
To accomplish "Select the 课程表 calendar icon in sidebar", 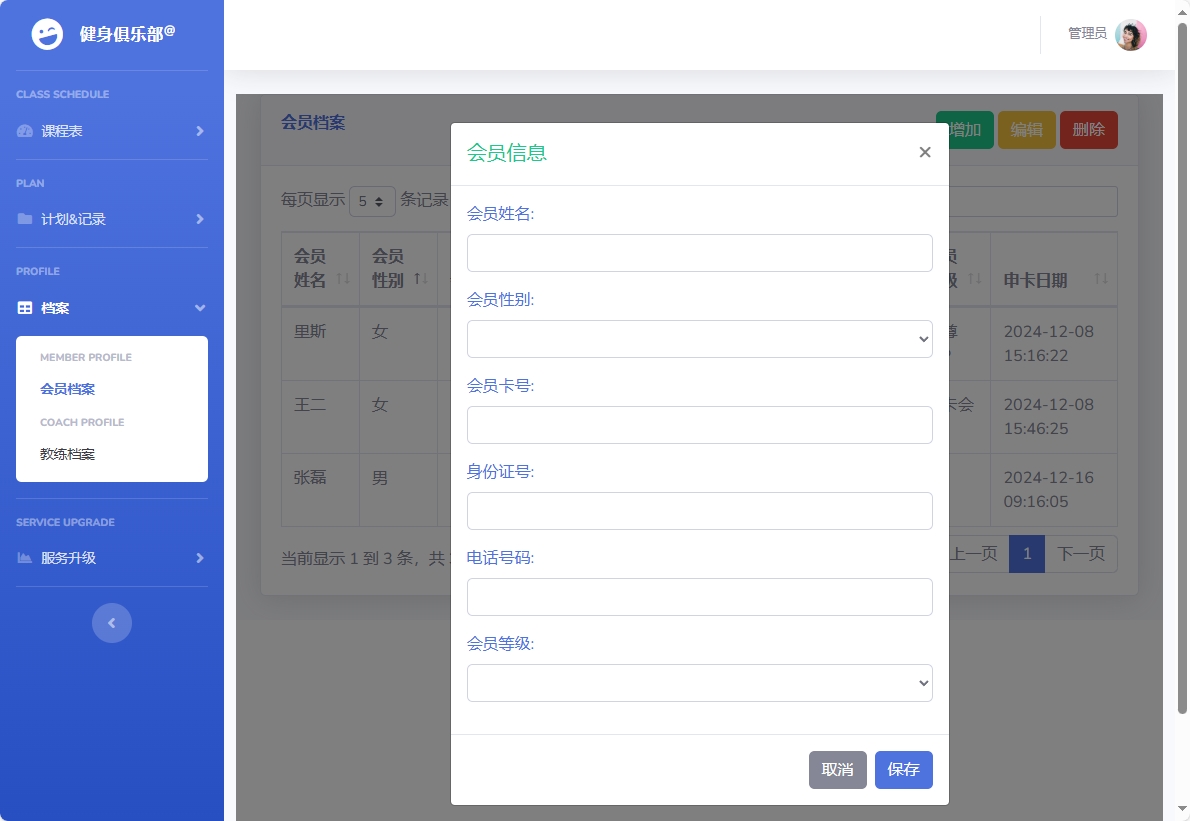I will point(25,131).
